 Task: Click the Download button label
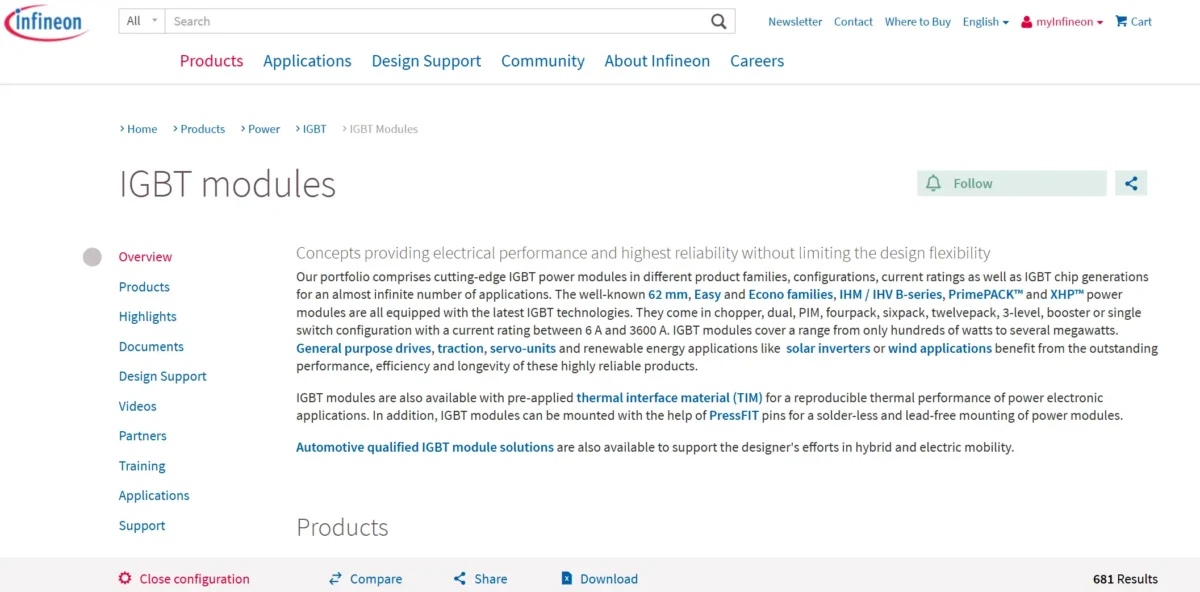coord(609,579)
